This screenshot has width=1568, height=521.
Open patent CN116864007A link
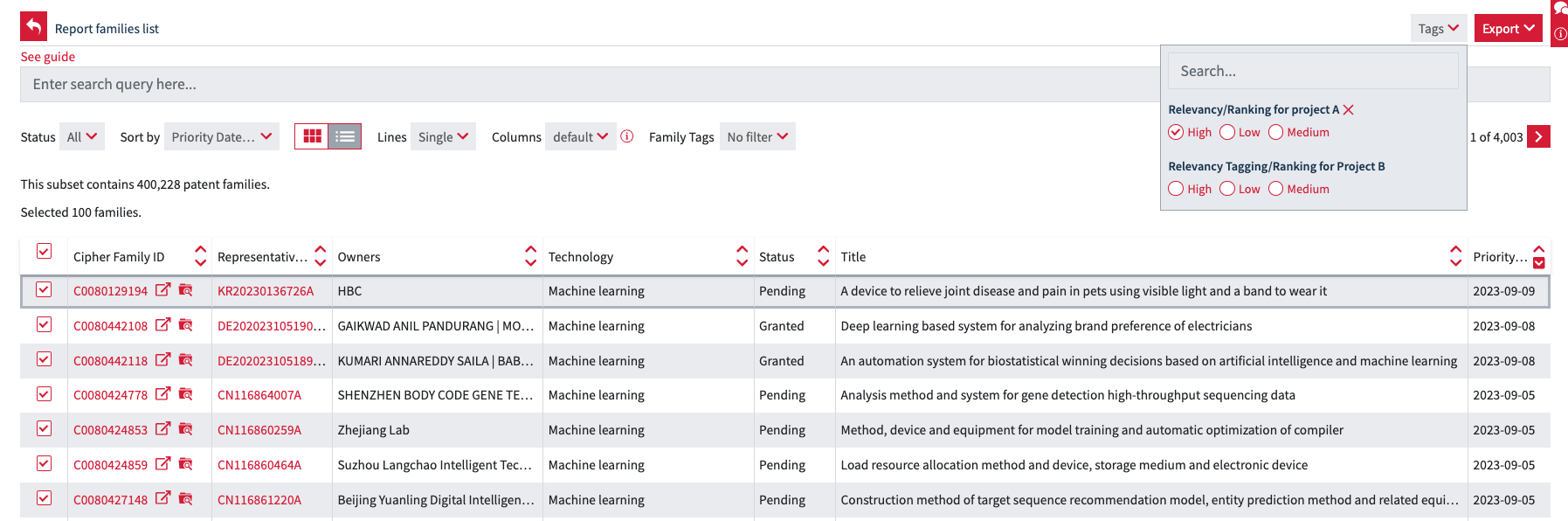pos(259,395)
